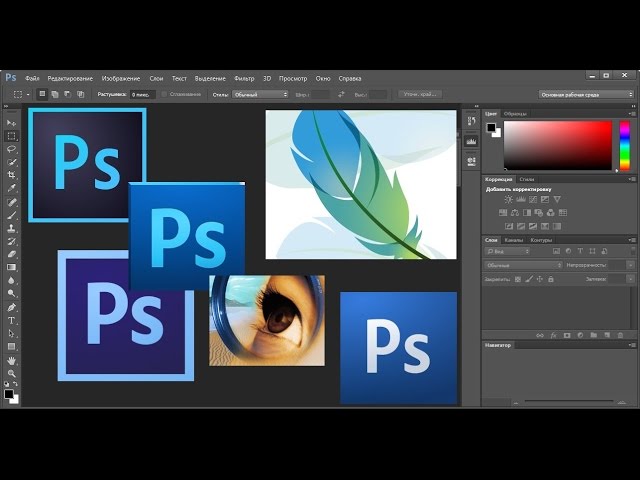
Task: Switch to the Образцы tab
Action: tap(515, 114)
